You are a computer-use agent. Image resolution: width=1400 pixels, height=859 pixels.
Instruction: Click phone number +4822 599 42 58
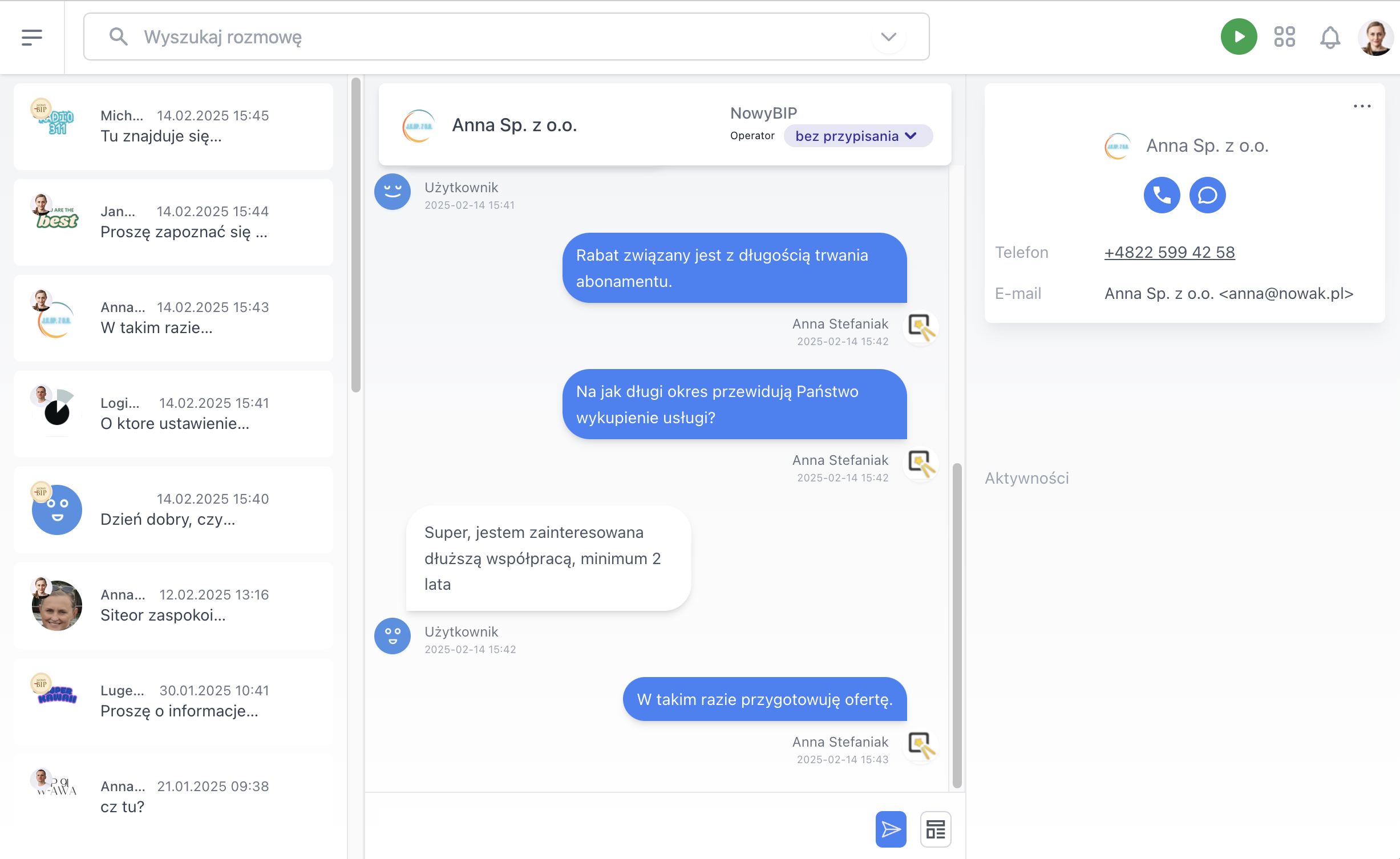click(1170, 252)
